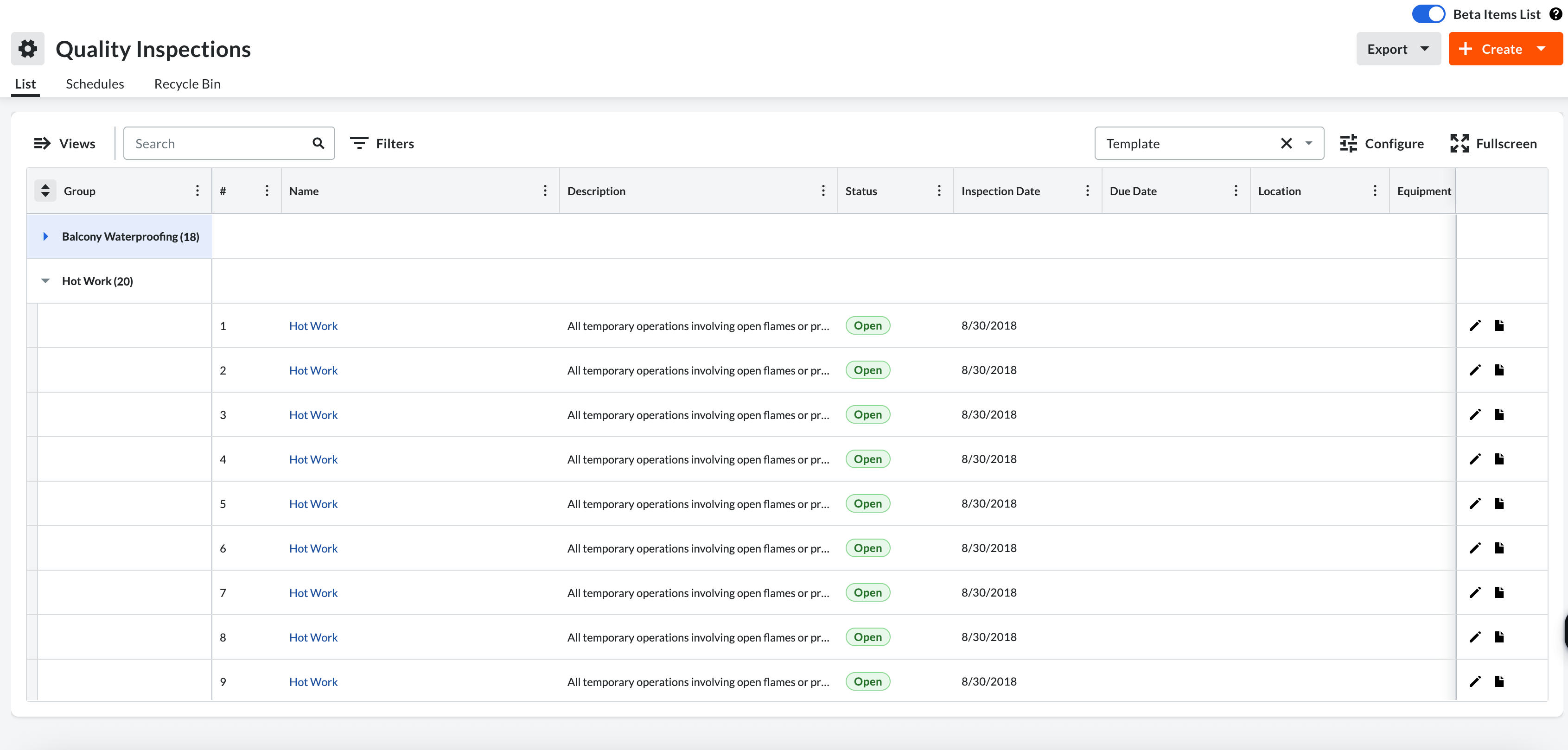Open the settings gear beside Quality Inspections

click(x=27, y=49)
